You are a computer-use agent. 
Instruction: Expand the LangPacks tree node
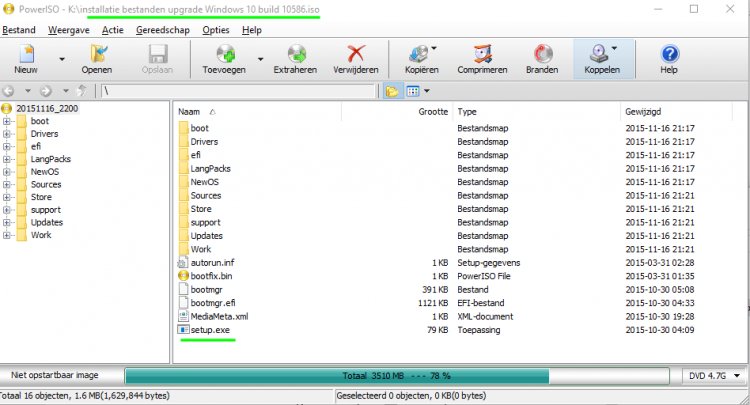[x=8, y=159]
